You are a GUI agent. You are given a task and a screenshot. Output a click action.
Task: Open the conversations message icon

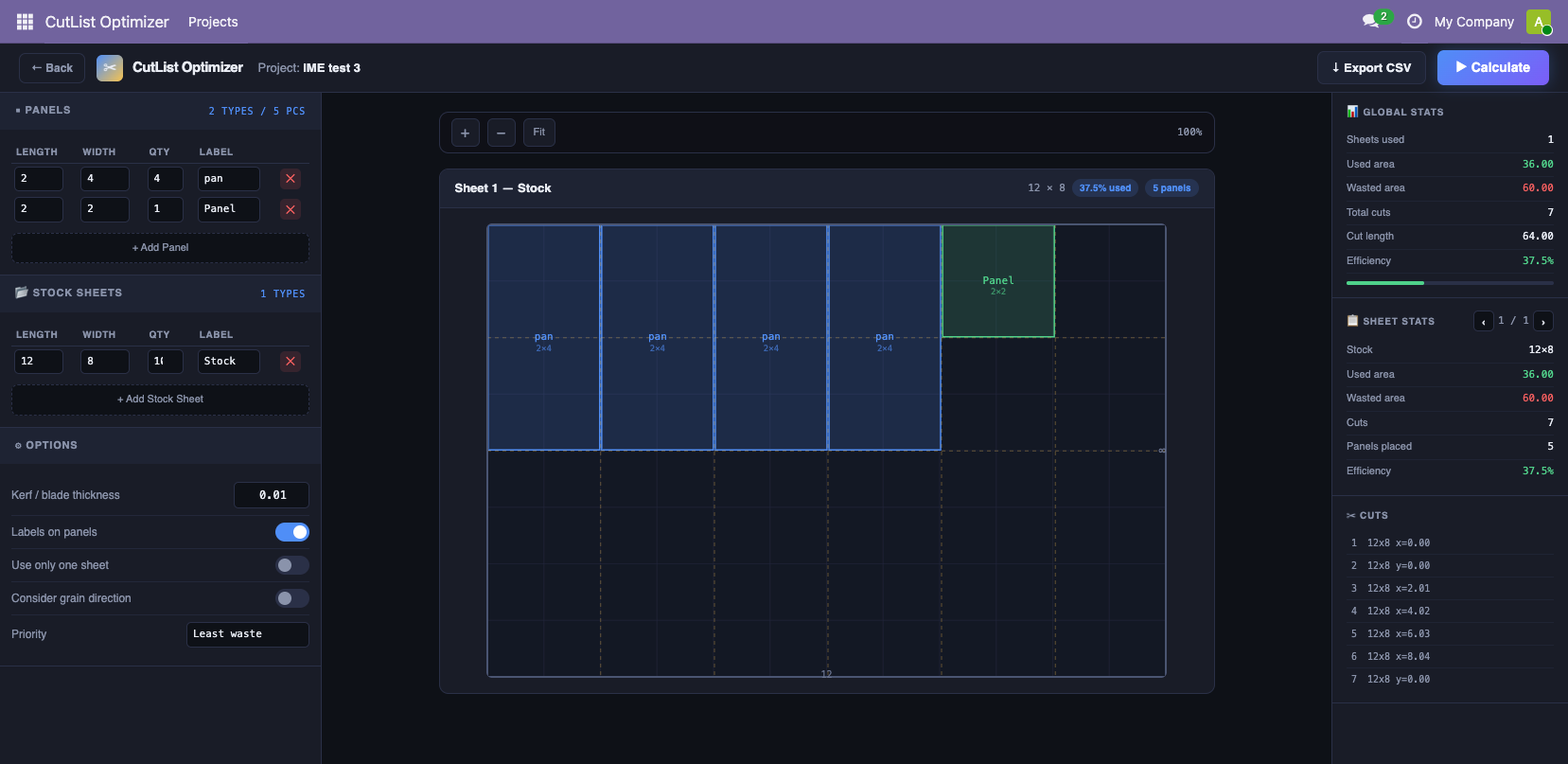point(1370,21)
